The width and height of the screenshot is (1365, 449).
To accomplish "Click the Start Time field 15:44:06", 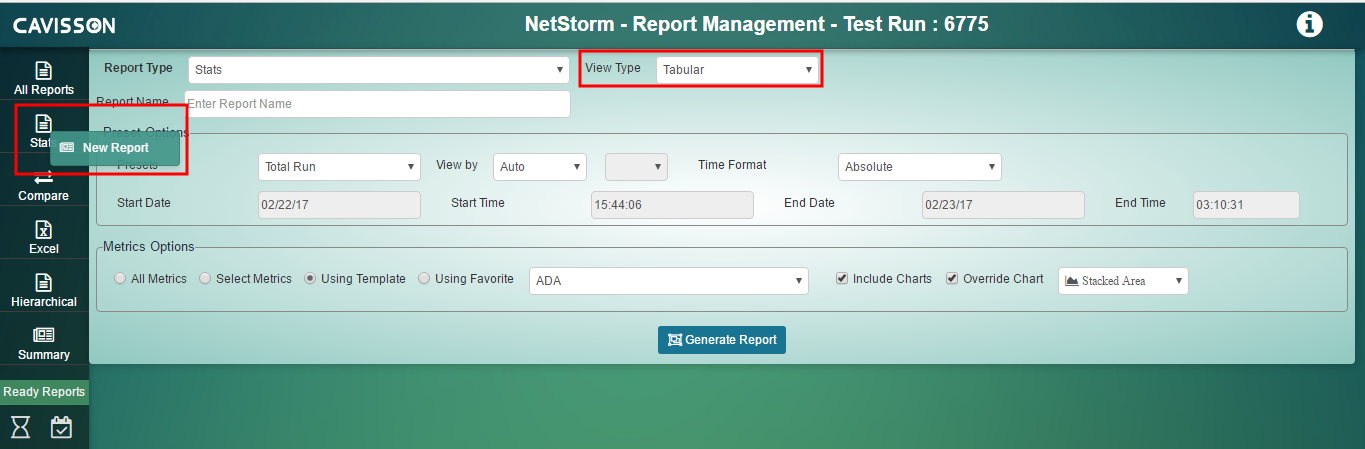I will pos(672,205).
